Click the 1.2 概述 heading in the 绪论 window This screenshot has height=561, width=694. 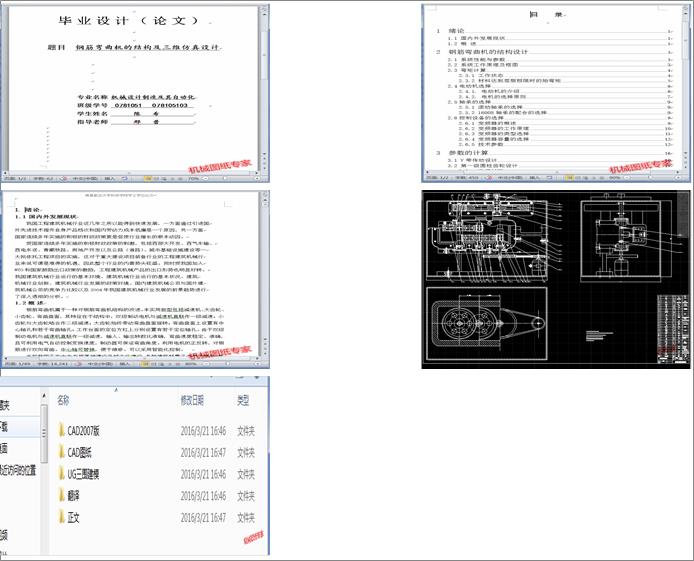click(x=29, y=303)
